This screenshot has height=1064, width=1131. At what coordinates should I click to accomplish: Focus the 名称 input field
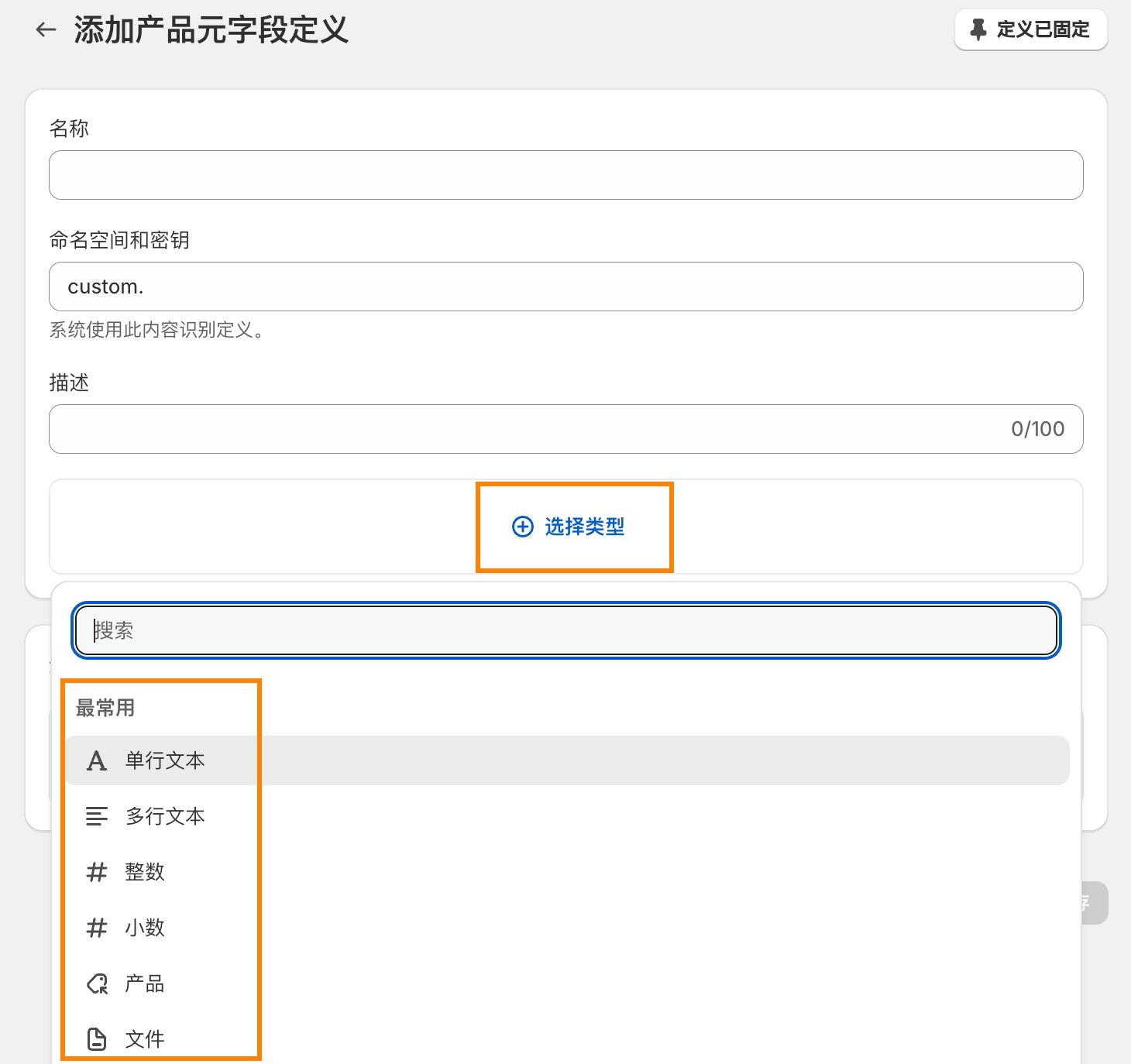click(565, 175)
